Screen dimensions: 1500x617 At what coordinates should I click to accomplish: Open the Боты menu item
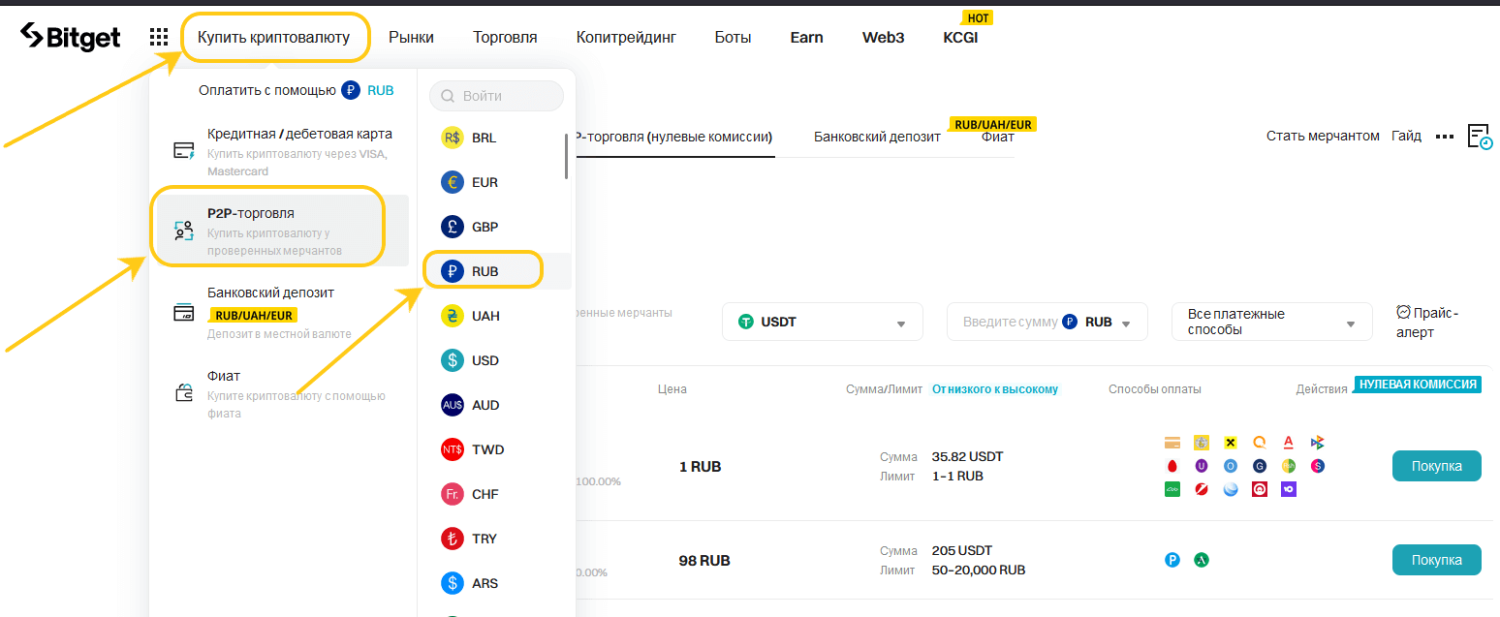[733, 37]
